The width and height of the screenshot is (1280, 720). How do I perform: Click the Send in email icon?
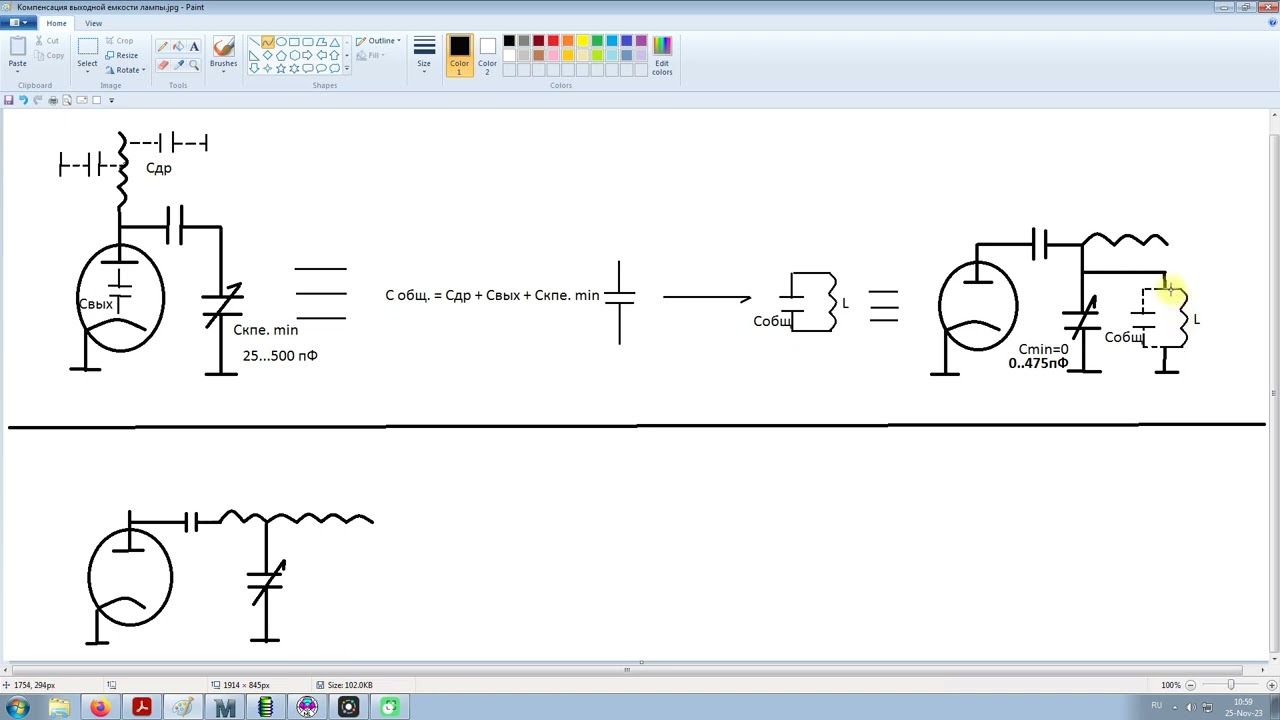[82, 100]
